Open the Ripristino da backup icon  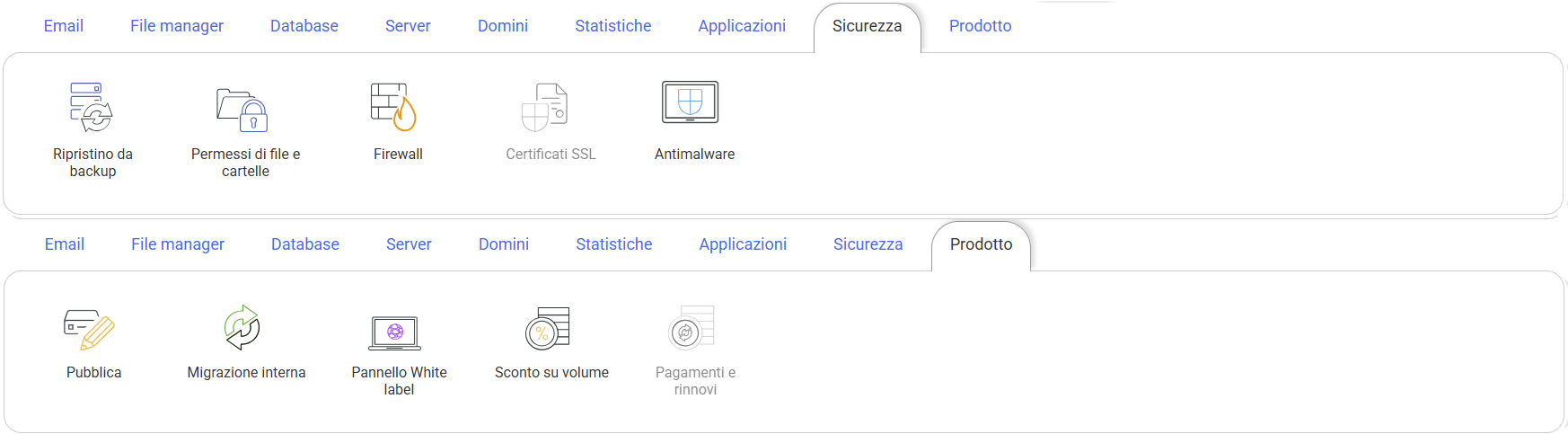click(x=92, y=107)
